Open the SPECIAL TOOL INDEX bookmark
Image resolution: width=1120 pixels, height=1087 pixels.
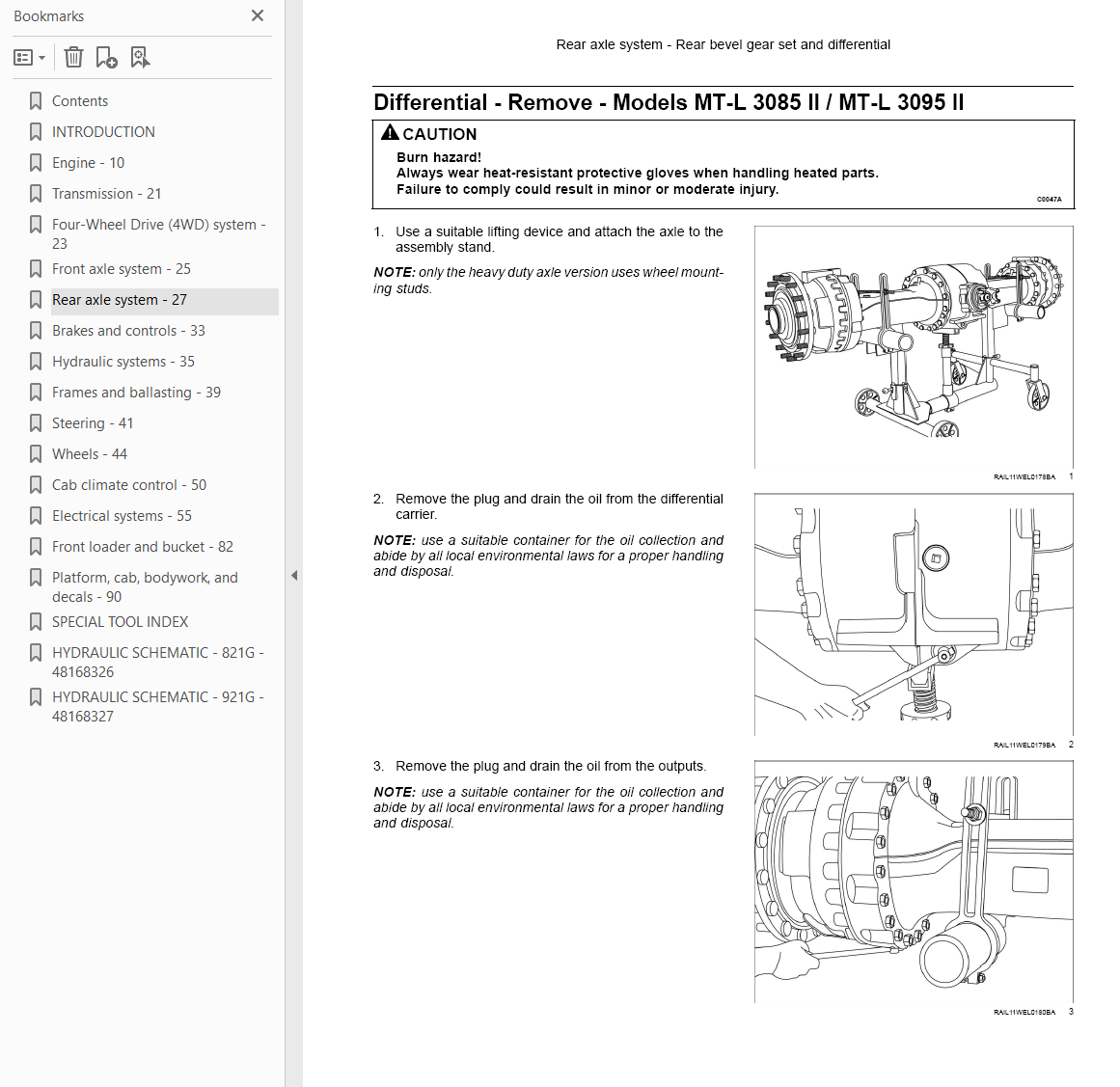click(x=120, y=622)
